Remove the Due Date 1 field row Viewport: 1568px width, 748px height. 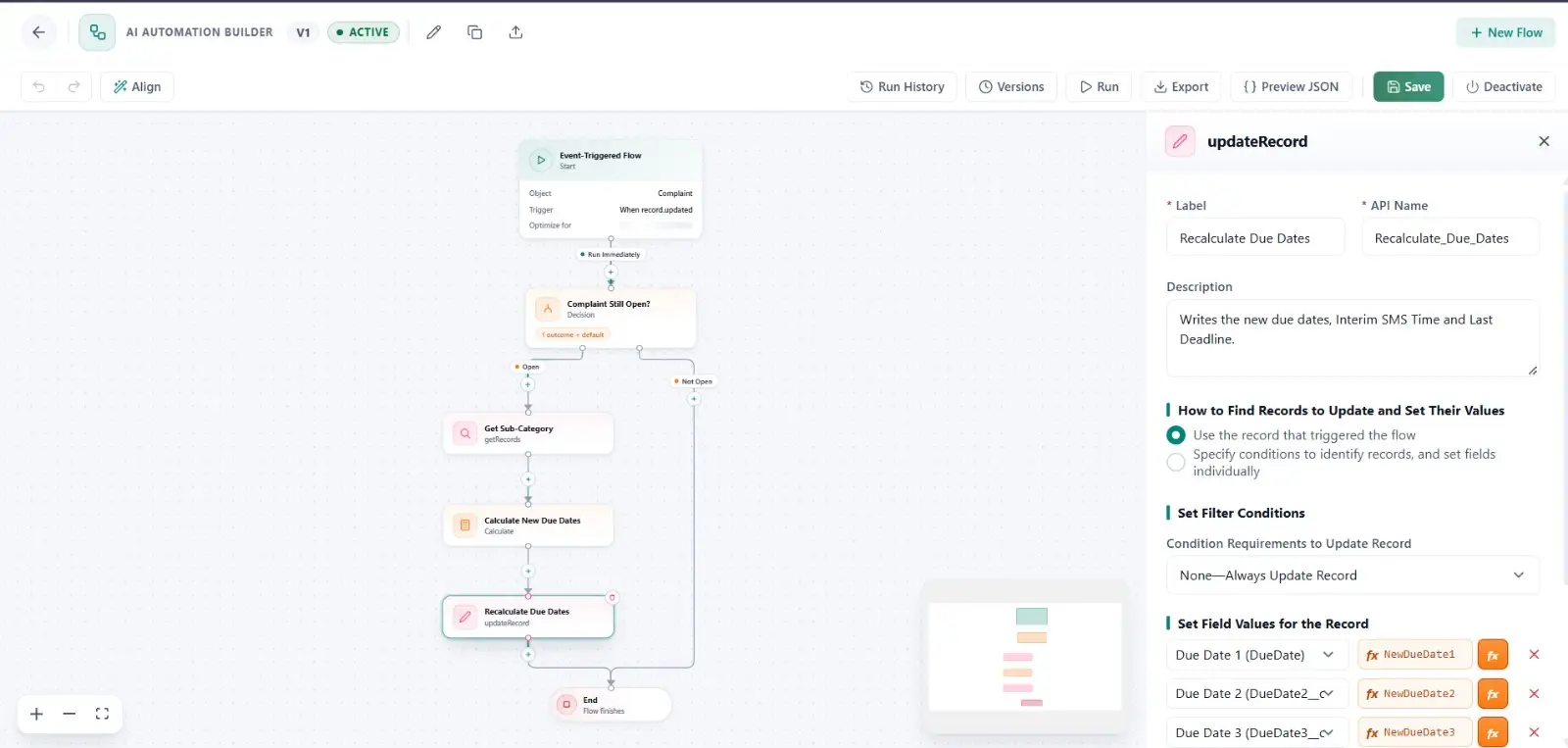pos(1534,655)
